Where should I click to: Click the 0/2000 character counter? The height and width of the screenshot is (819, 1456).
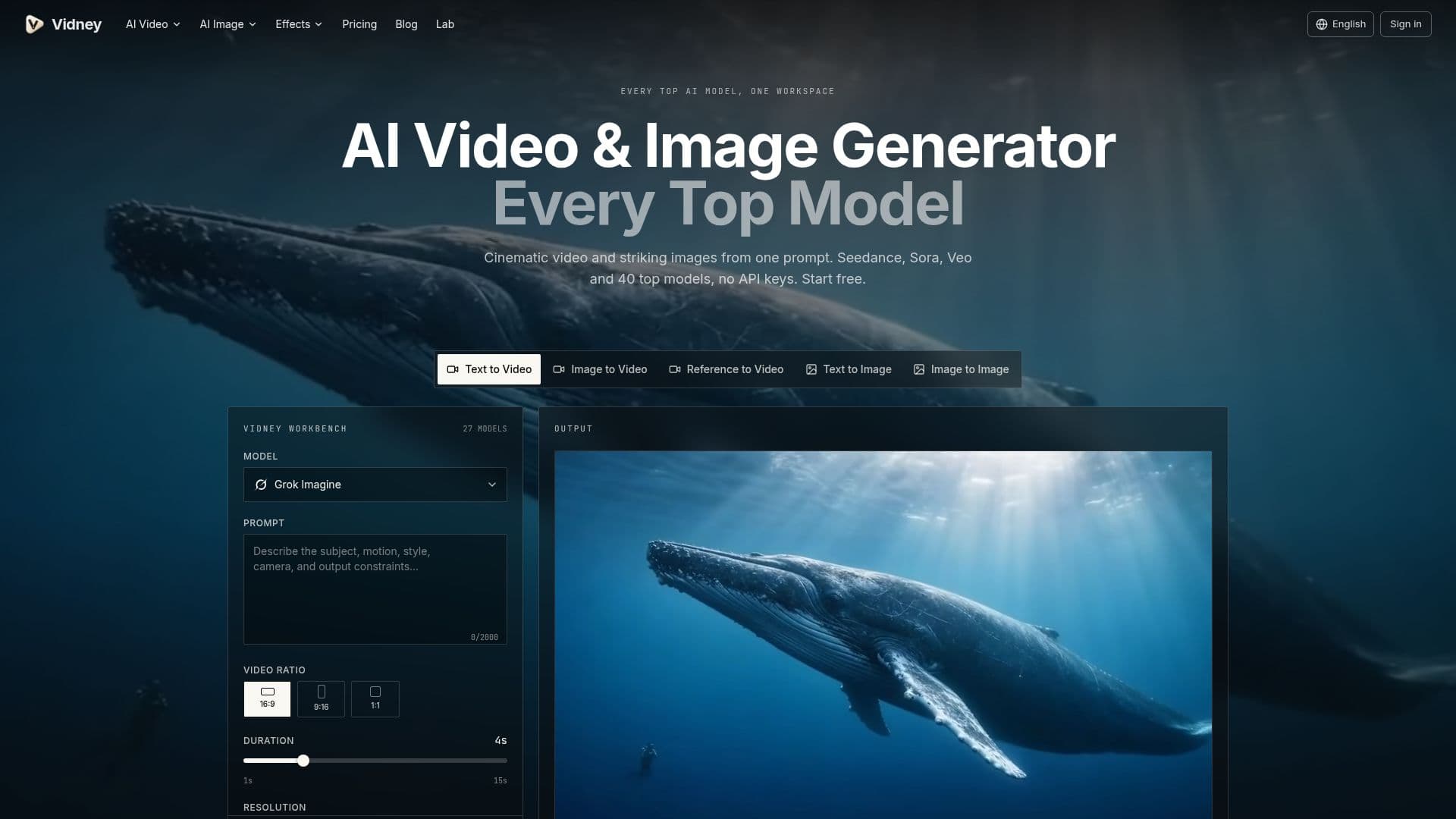pos(485,638)
